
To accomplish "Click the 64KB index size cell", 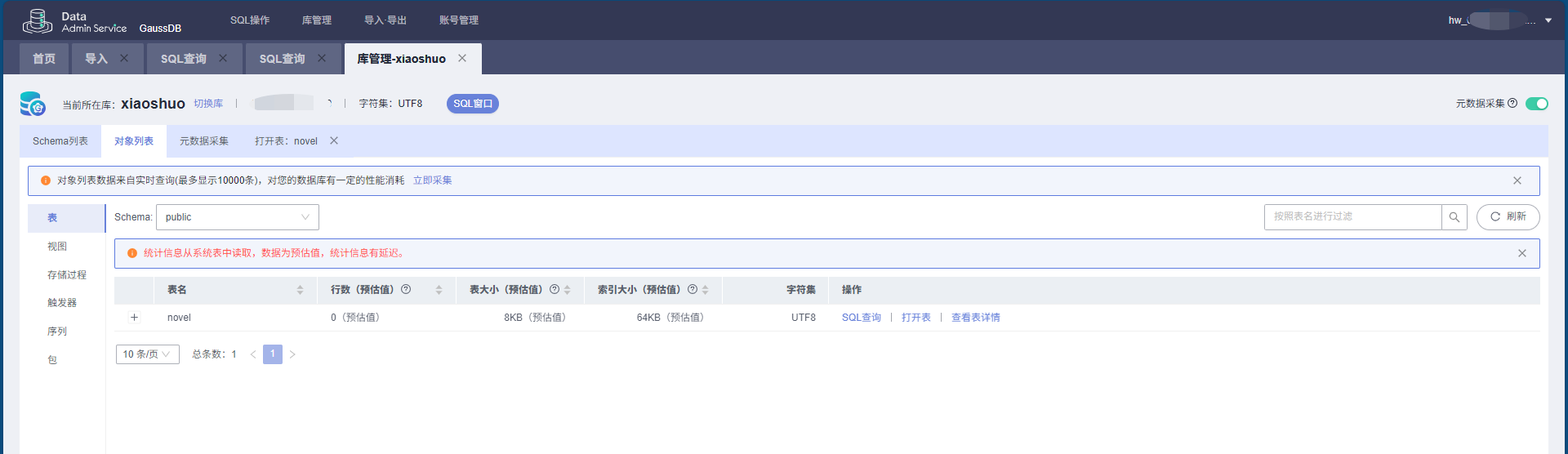I will (x=670, y=318).
